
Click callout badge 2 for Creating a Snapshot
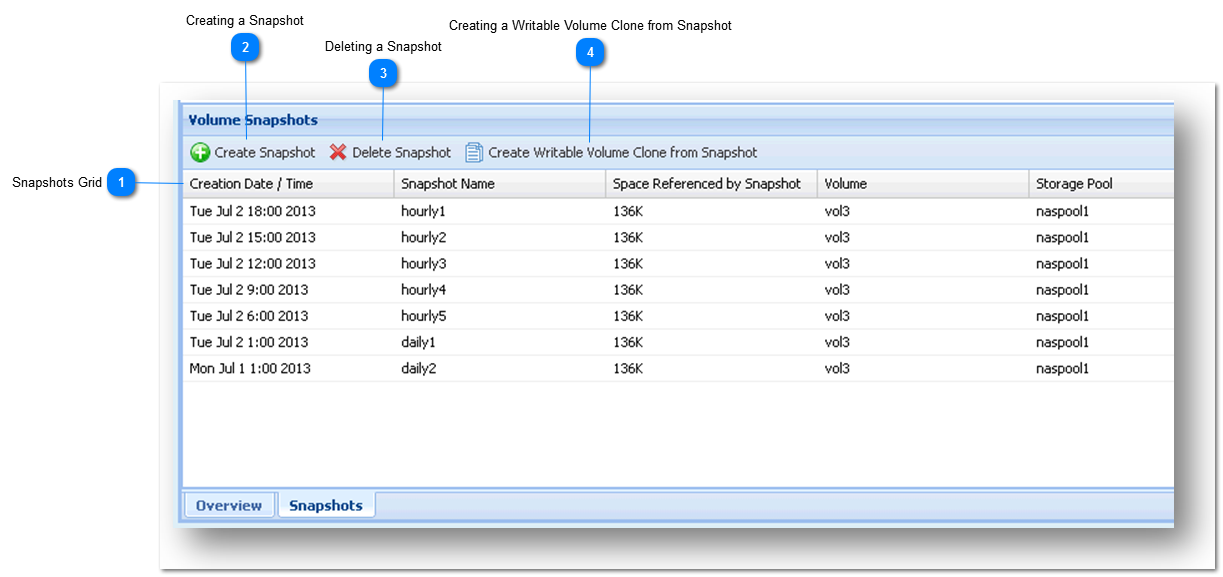click(246, 46)
